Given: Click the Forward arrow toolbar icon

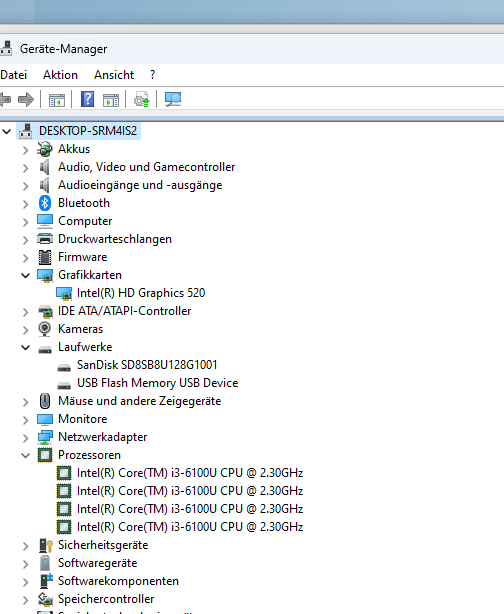Looking at the screenshot, I should [x=26, y=99].
